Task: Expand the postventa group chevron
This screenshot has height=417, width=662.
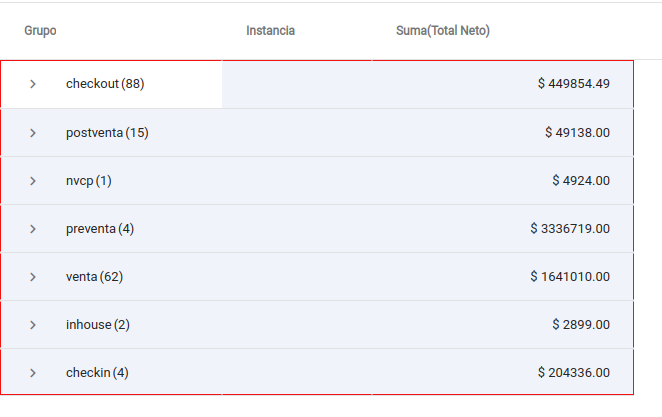Action: pos(33,132)
